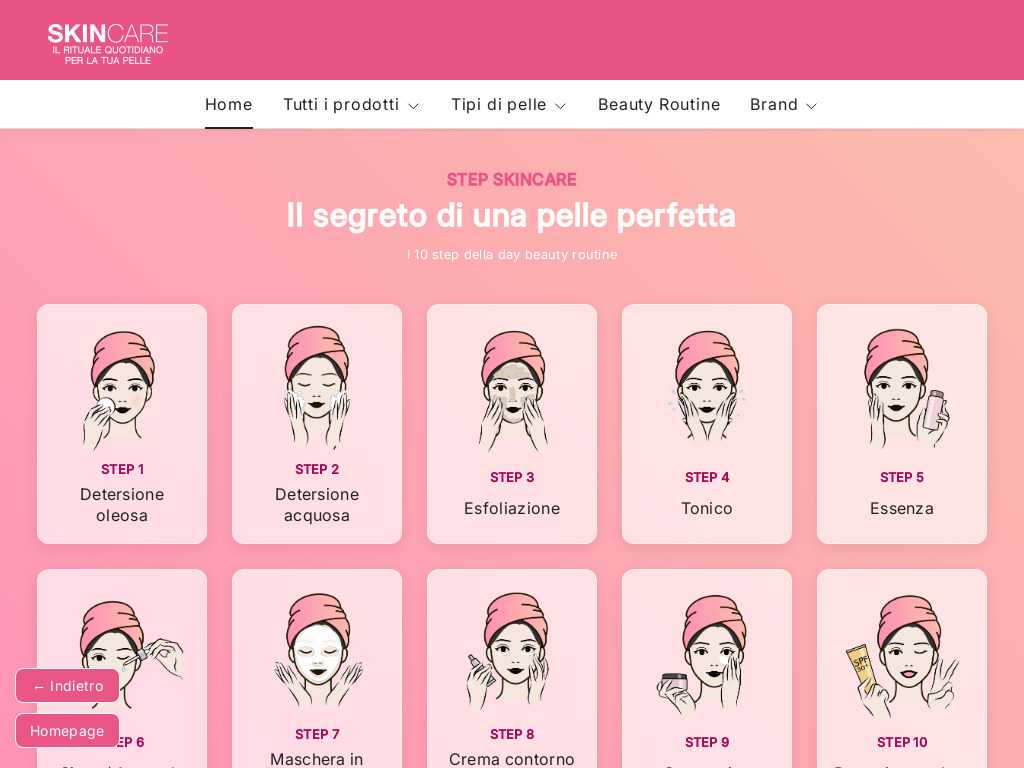
Task: Open the Beauty Routine menu item
Action: (659, 104)
